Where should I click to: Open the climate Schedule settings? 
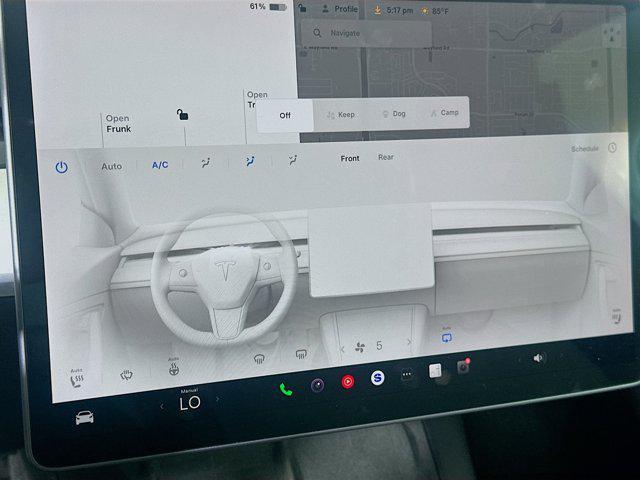584,149
